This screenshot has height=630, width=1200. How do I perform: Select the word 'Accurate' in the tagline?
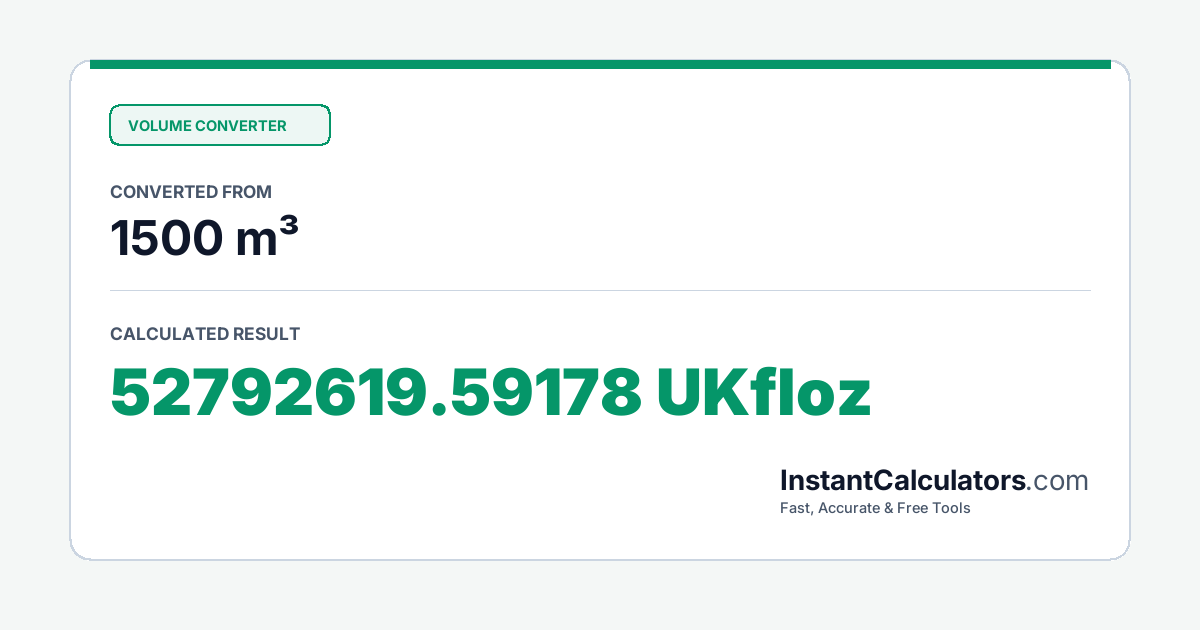[x=850, y=508]
